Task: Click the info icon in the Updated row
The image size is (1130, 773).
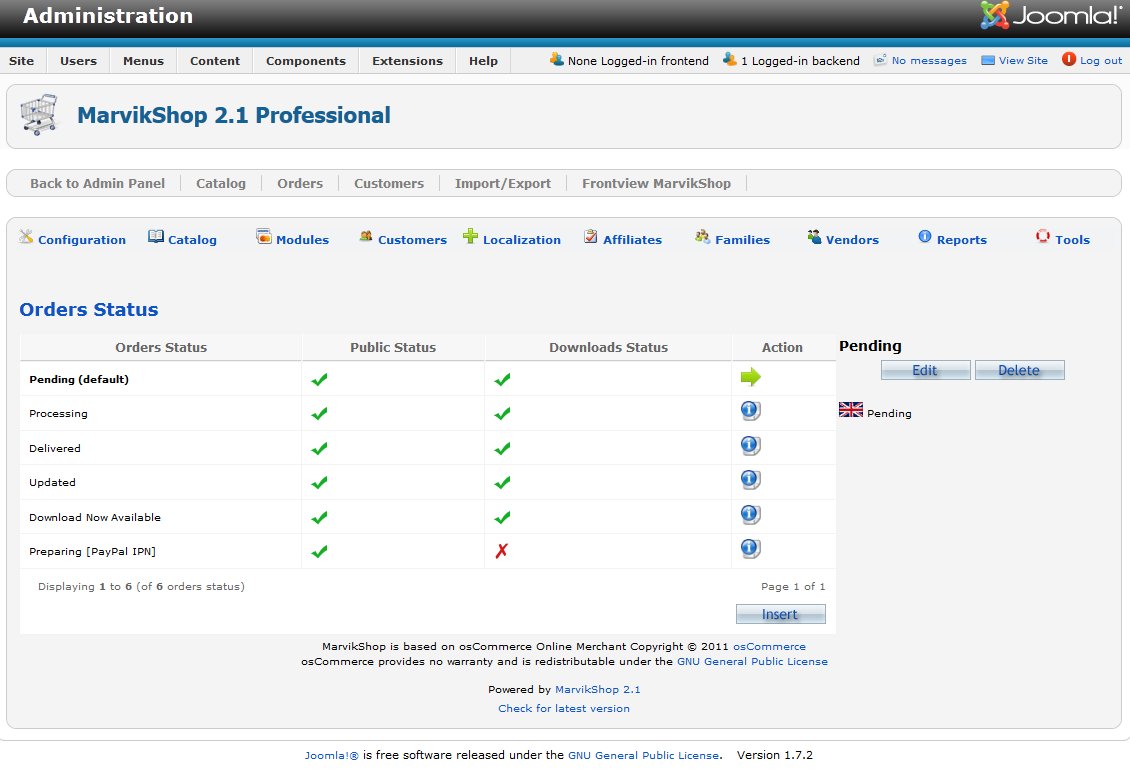Action: pyautogui.click(x=750, y=479)
